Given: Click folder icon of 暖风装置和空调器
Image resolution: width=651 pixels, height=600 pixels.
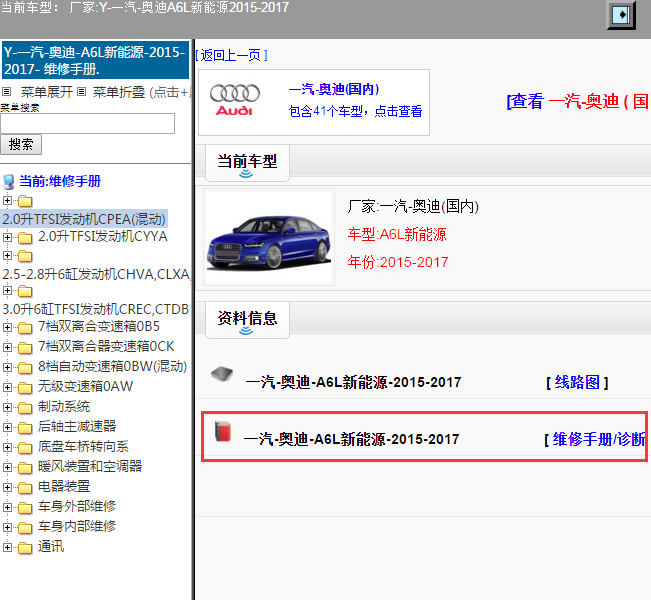Looking at the screenshot, I should tap(25, 468).
